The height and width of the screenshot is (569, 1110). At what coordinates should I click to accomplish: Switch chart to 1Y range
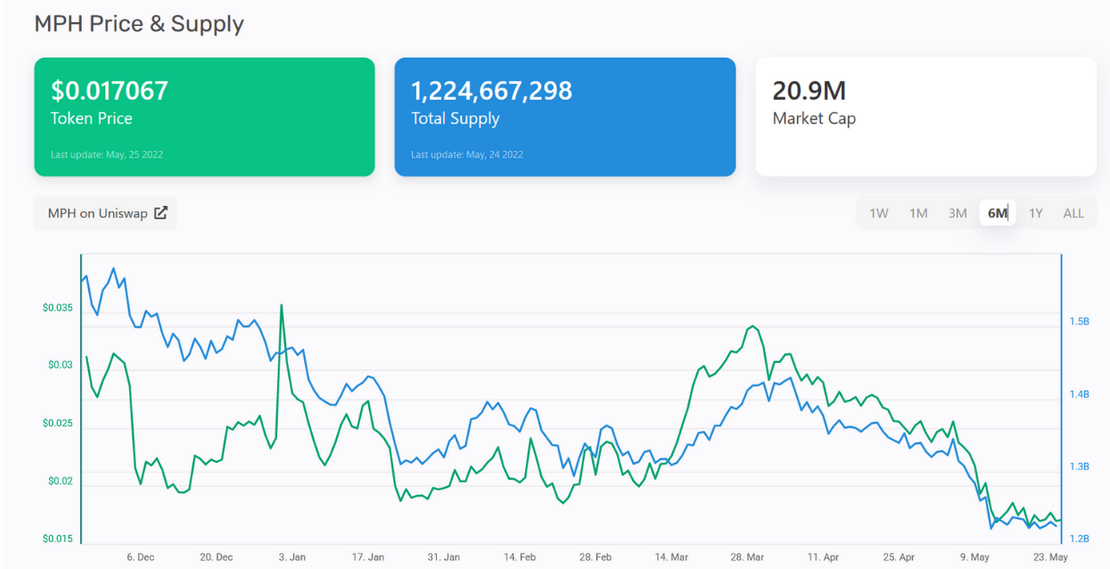coord(1036,213)
